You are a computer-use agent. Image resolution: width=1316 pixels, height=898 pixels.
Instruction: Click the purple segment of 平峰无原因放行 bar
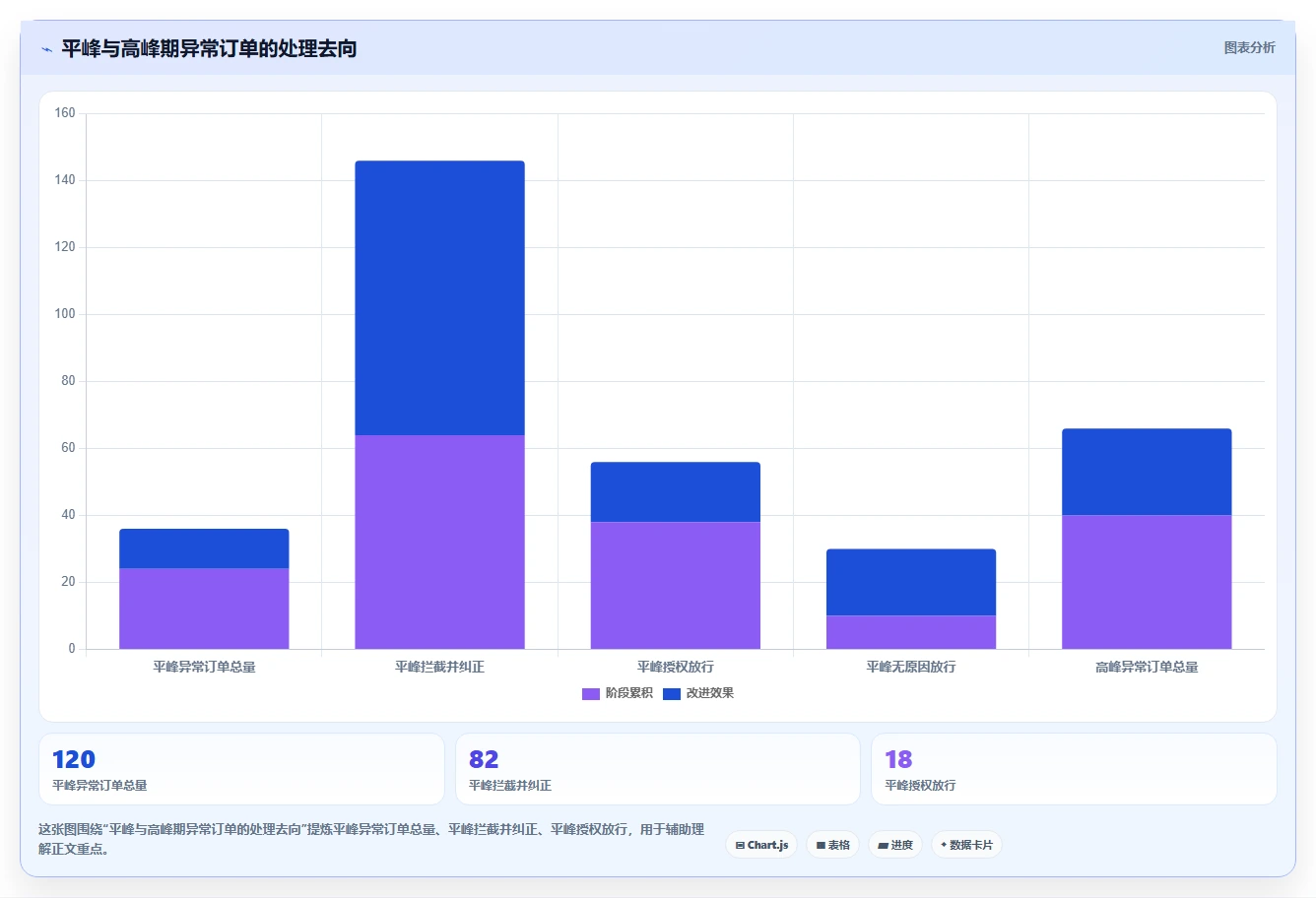[911, 632]
